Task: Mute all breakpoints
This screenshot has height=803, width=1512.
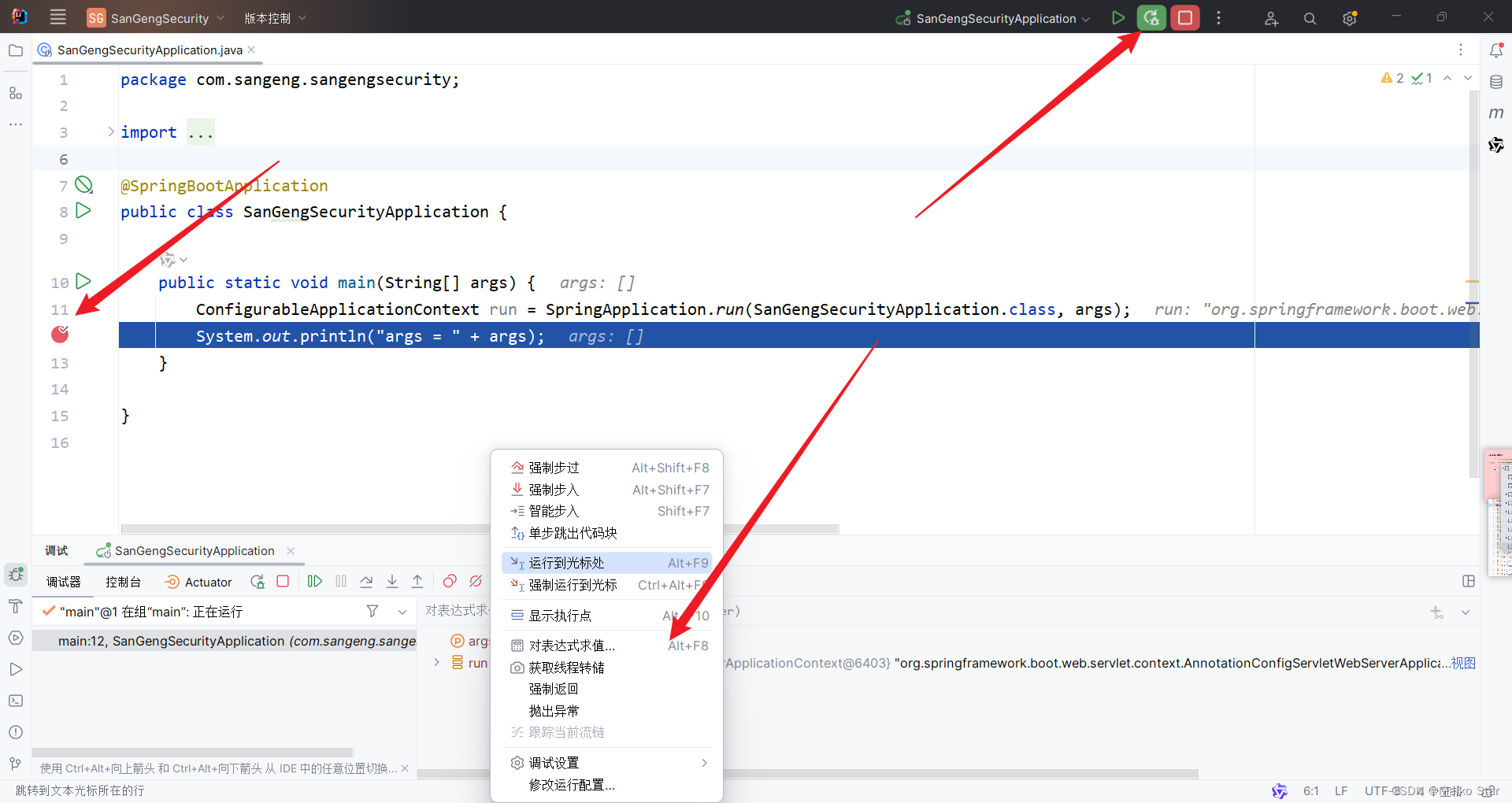Action: point(475,581)
